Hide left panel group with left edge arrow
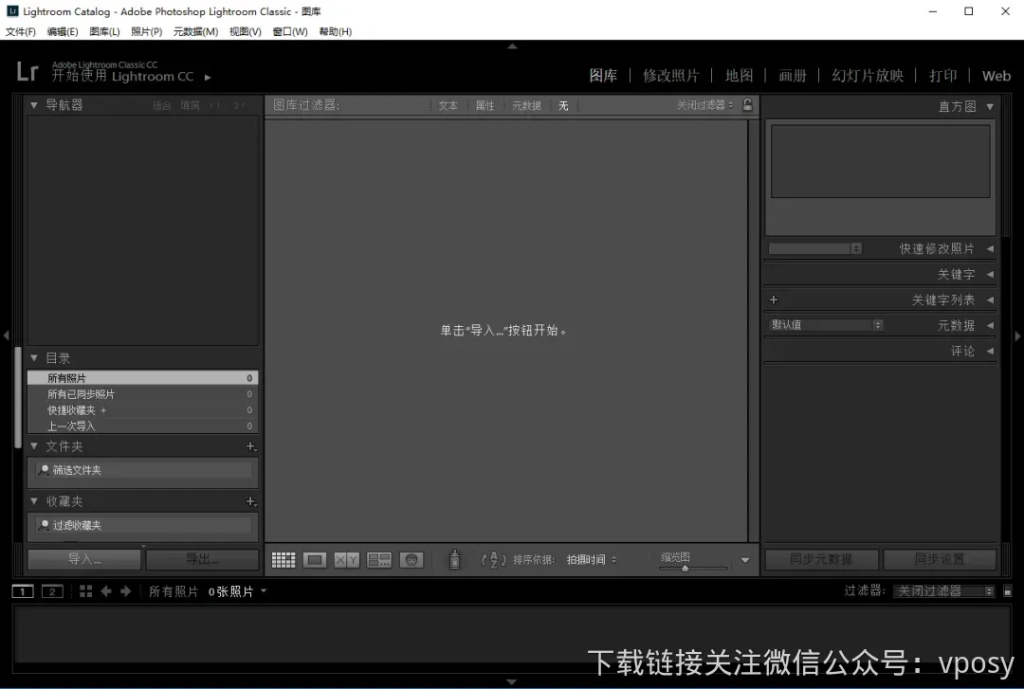Screen dimensions: 1024x689 [x=6, y=336]
